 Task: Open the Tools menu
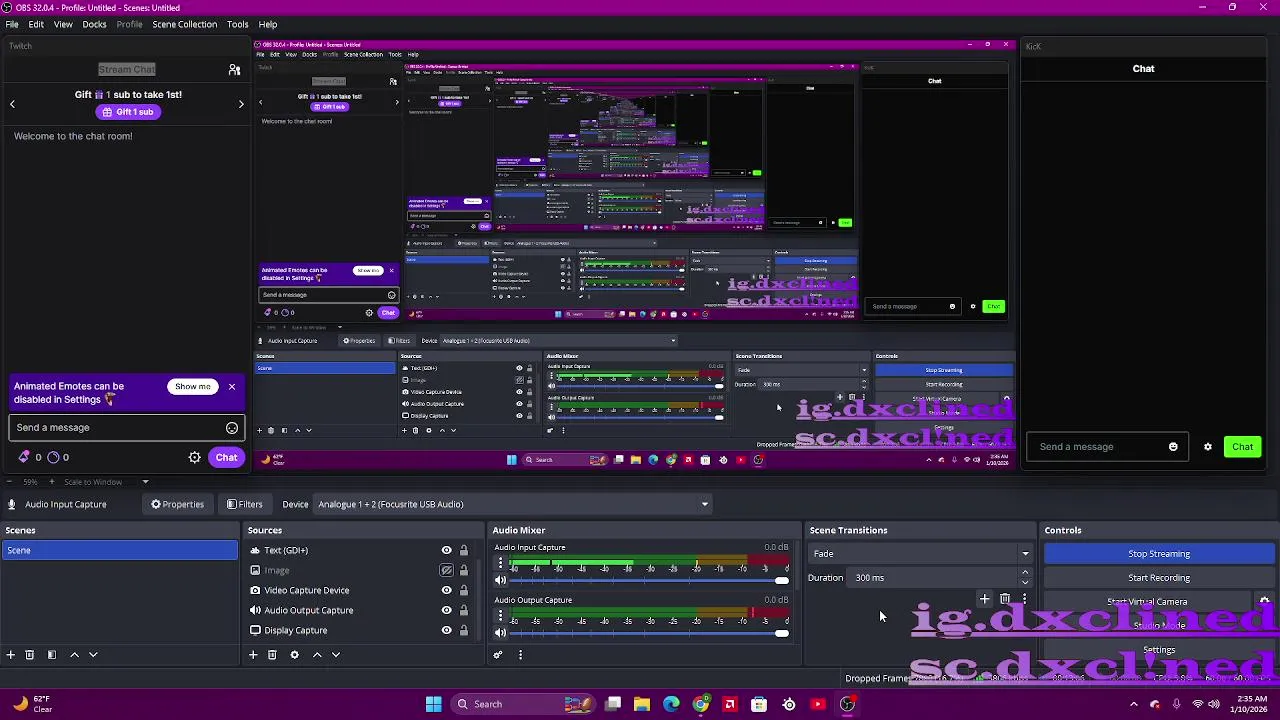(x=237, y=24)
